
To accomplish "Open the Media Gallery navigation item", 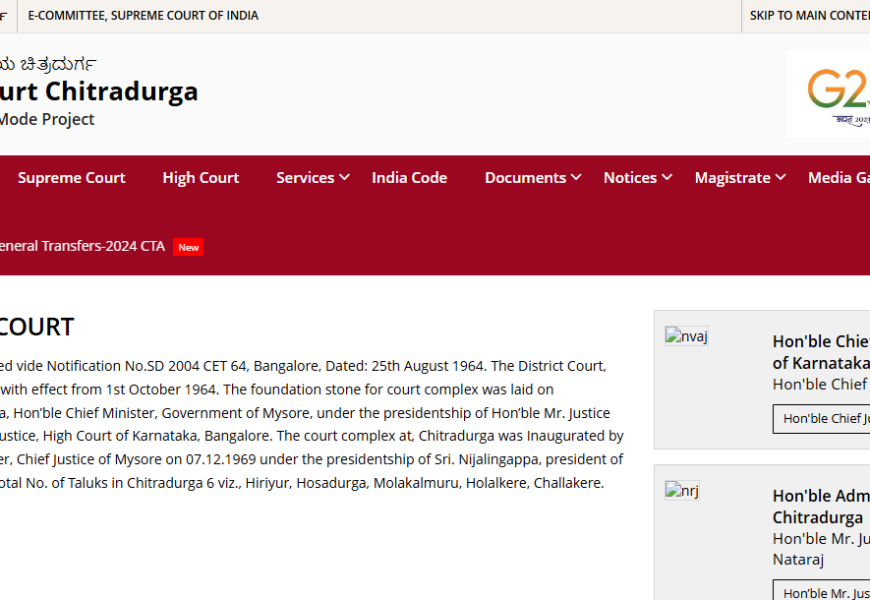I will [x=838, y=178].
